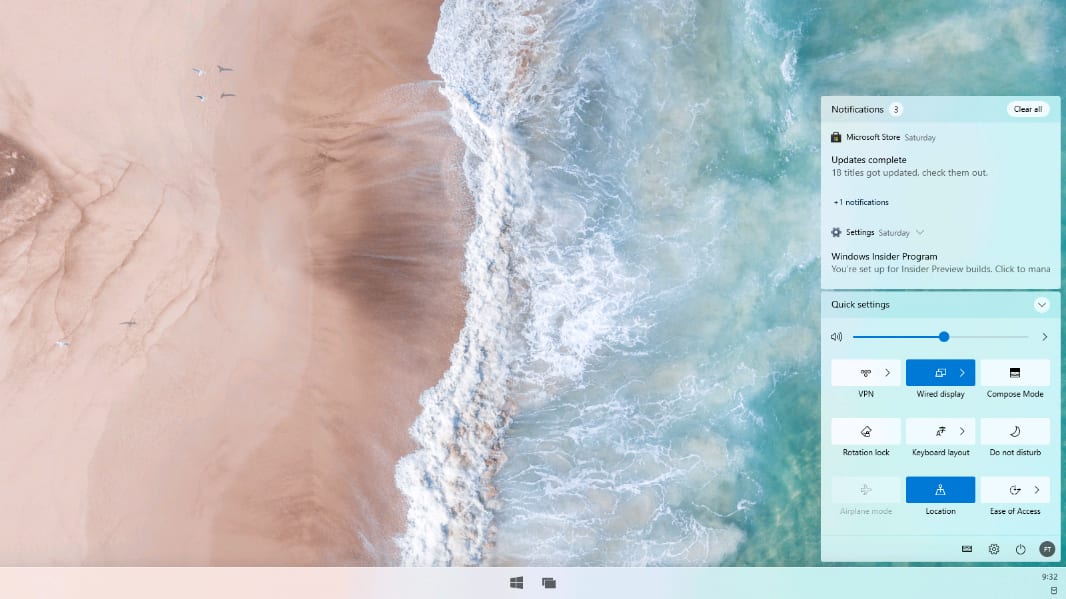Click the Ease of Access tile icon
1066x599 pixels.
click(1015, 490)
